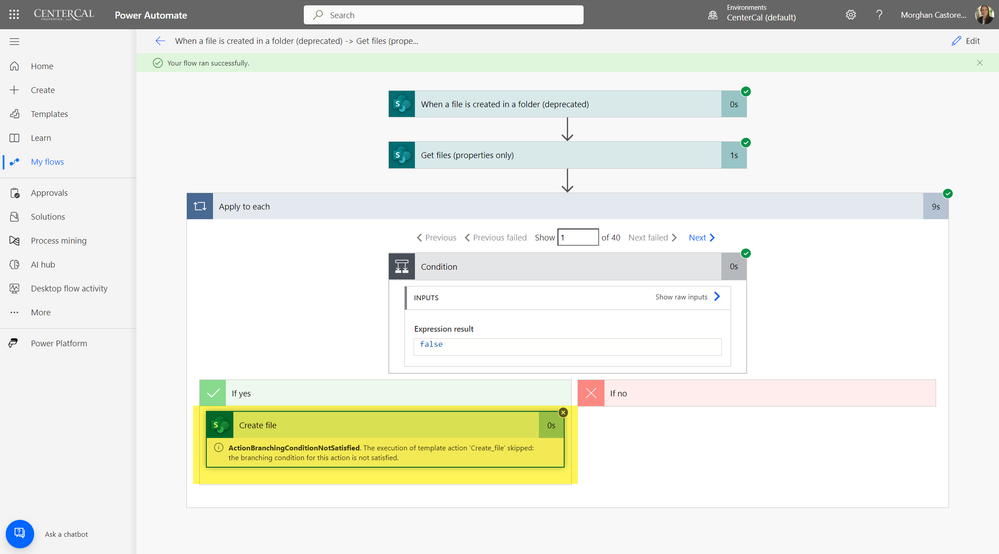Click Edit to modify the flow
This screenshot has height=554, width=999.
[965, 41]
